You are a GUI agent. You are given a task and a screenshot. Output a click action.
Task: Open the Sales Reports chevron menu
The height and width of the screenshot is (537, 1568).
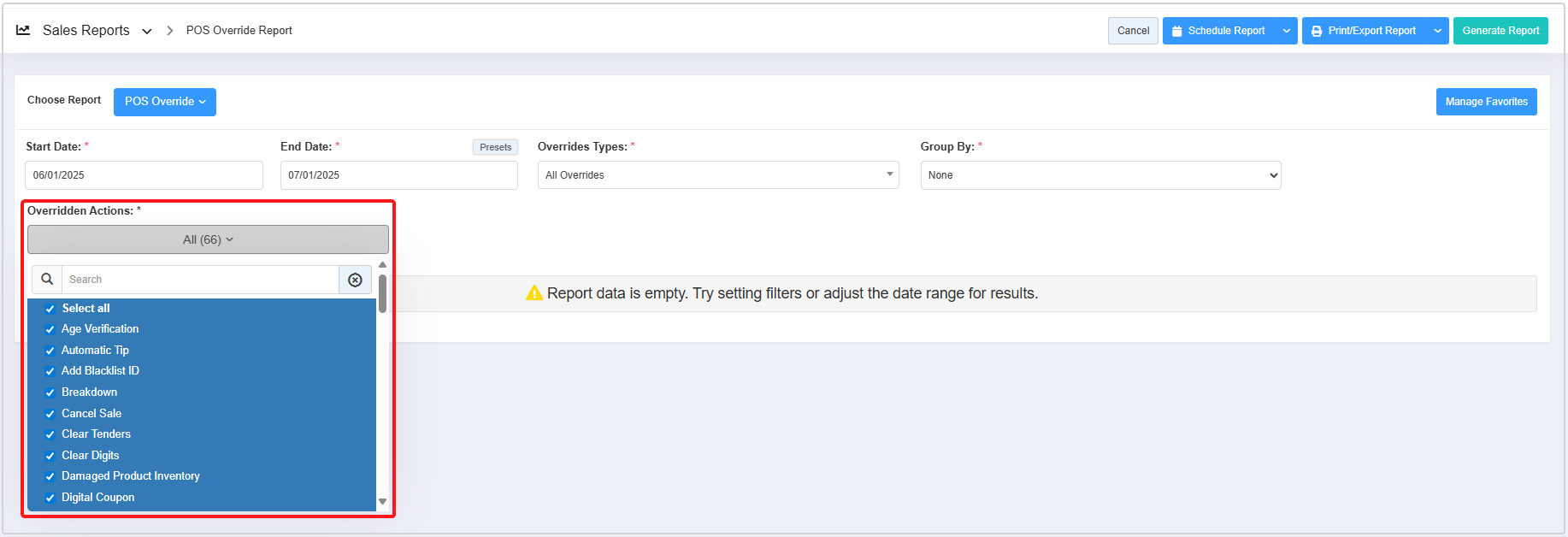tap(147, 31)
